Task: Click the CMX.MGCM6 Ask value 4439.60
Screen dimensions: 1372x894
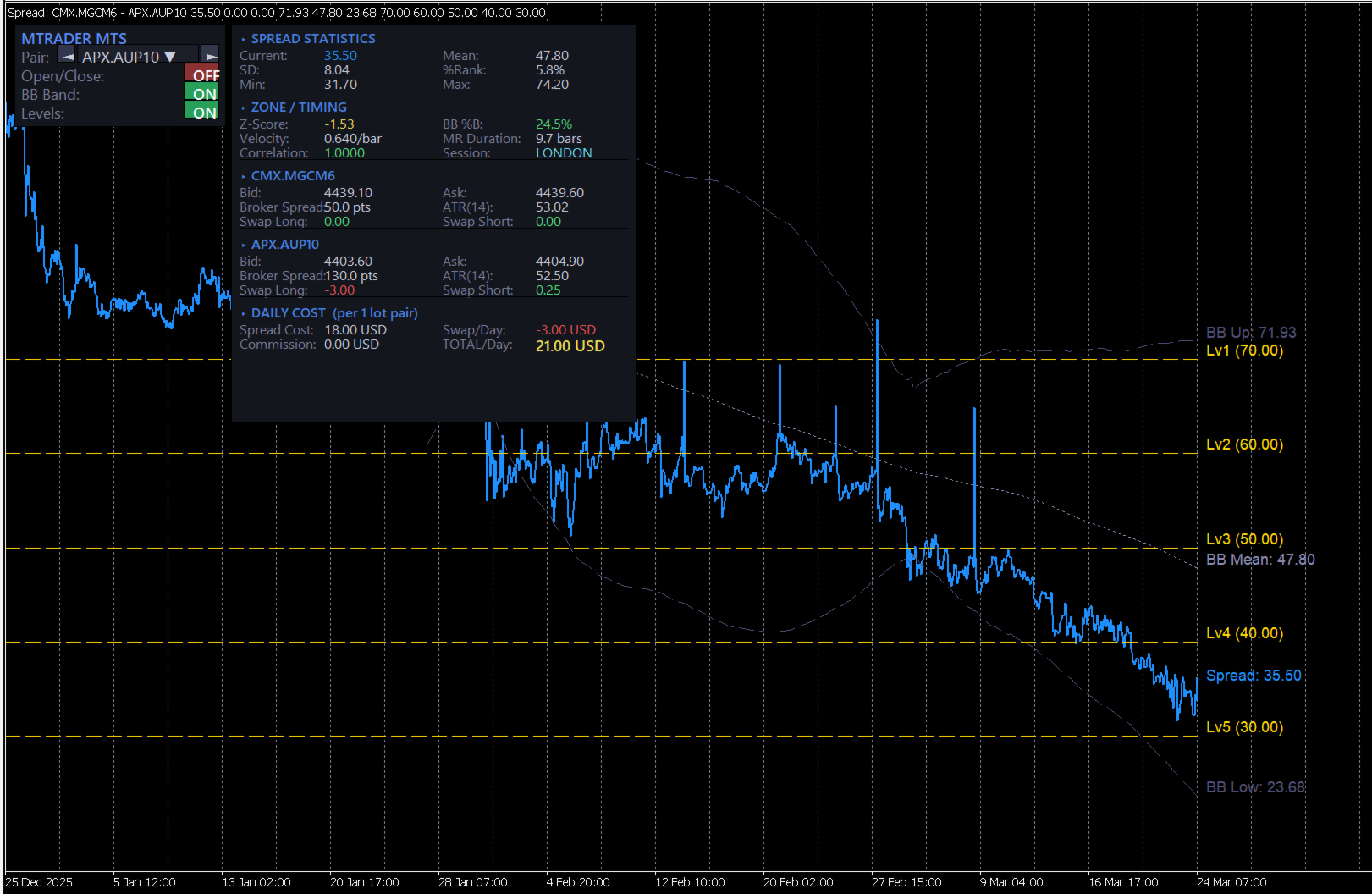Action: [x=559, y=193]
